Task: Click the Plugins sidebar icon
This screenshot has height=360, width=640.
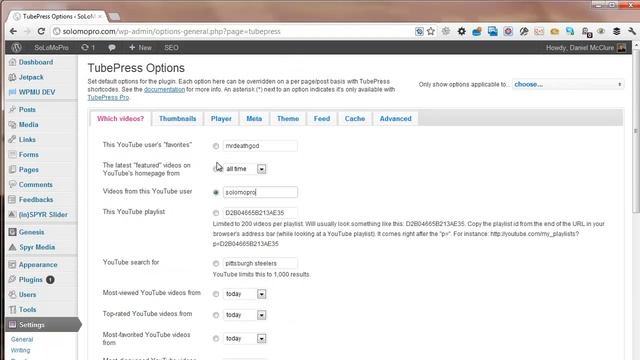Action: click(12, 280)
